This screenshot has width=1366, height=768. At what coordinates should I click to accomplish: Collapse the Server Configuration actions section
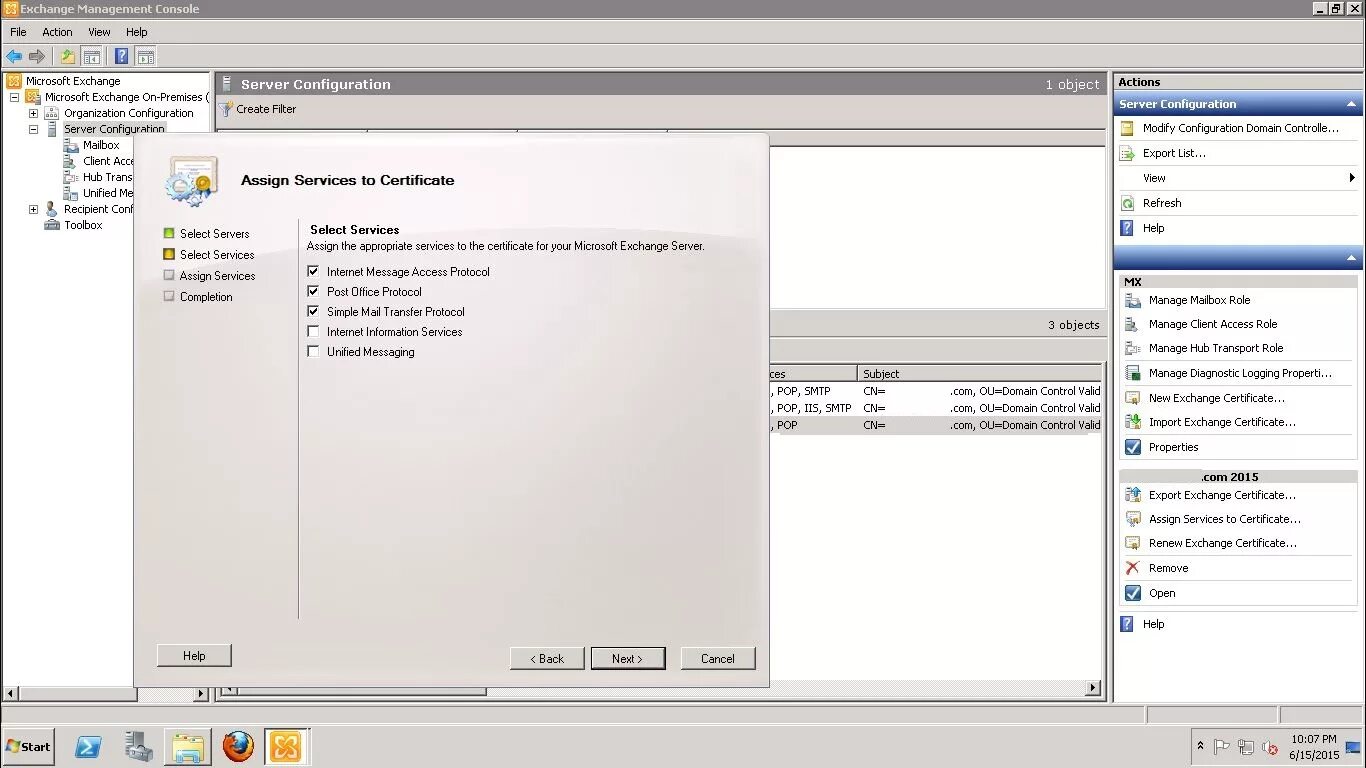pyautogui.click(x=1352, y=104)
